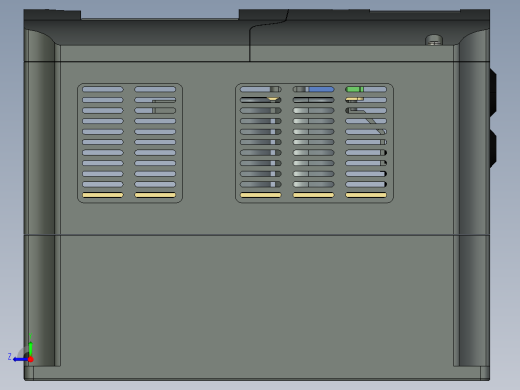Click the green Y axis of the triad
Screen dimensions: 520x390
(x=30, y=349)
